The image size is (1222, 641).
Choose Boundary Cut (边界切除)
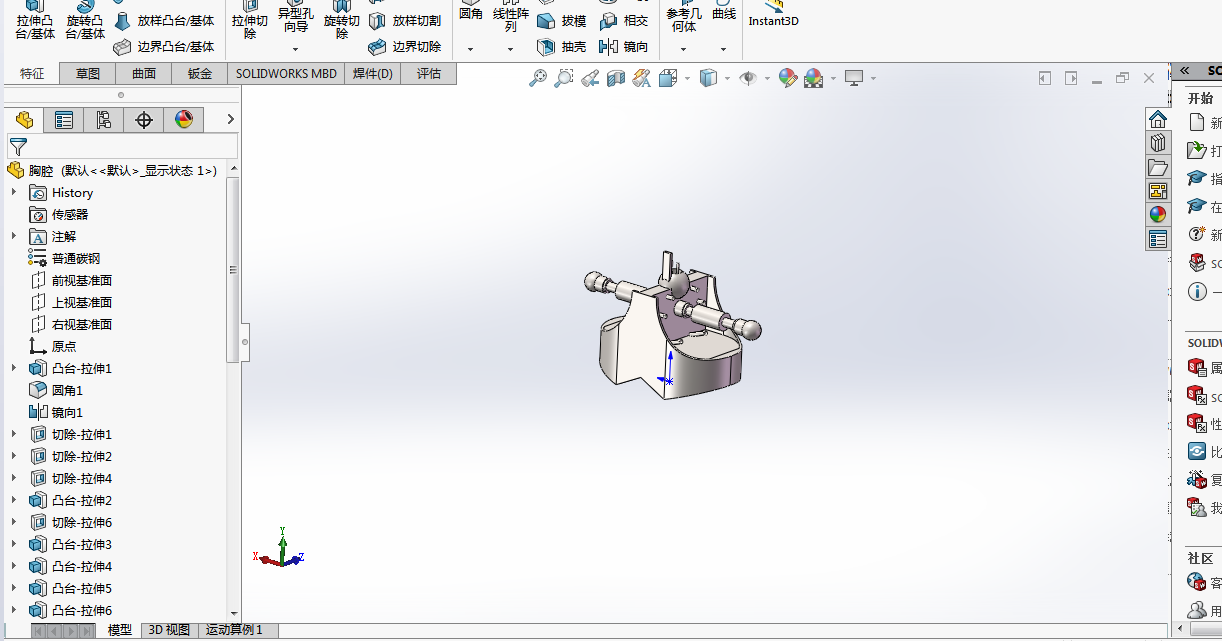[404, 46]
